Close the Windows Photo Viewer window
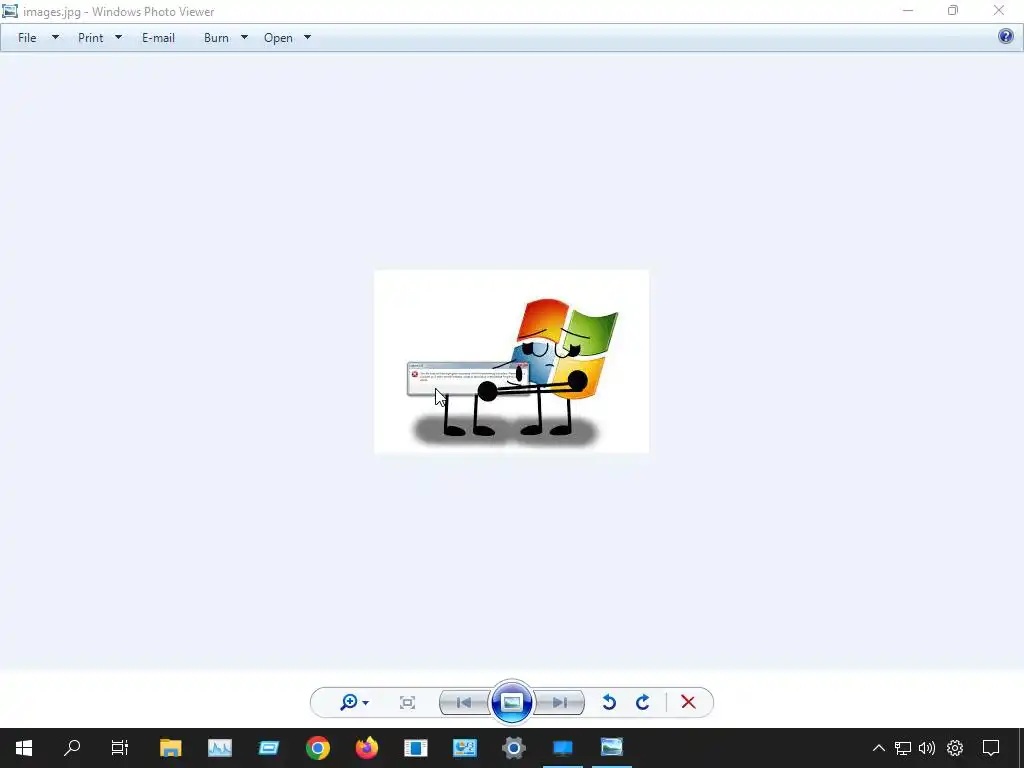The image size is (1024, 768). coord(999,10)
